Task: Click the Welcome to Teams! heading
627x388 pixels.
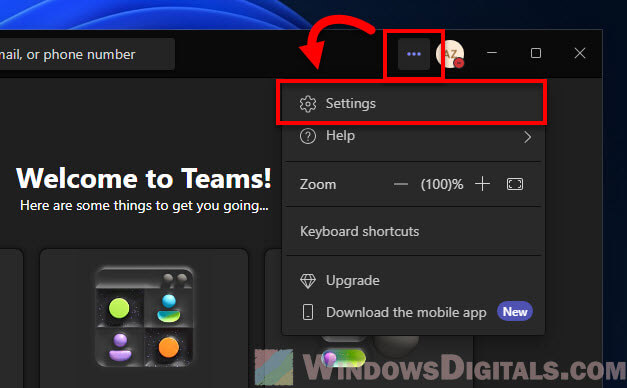Action: [x=144, y=178]
